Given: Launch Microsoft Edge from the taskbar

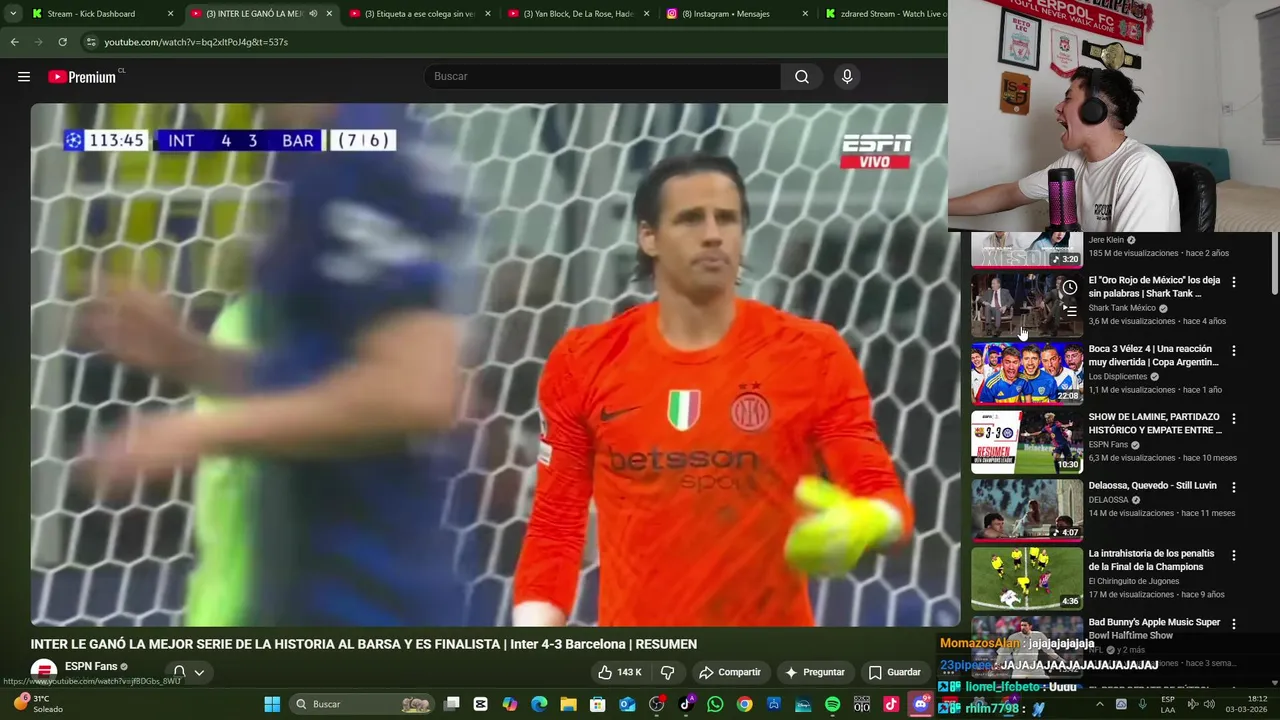Looking at the screenshot, I should [x=539, y=704].
